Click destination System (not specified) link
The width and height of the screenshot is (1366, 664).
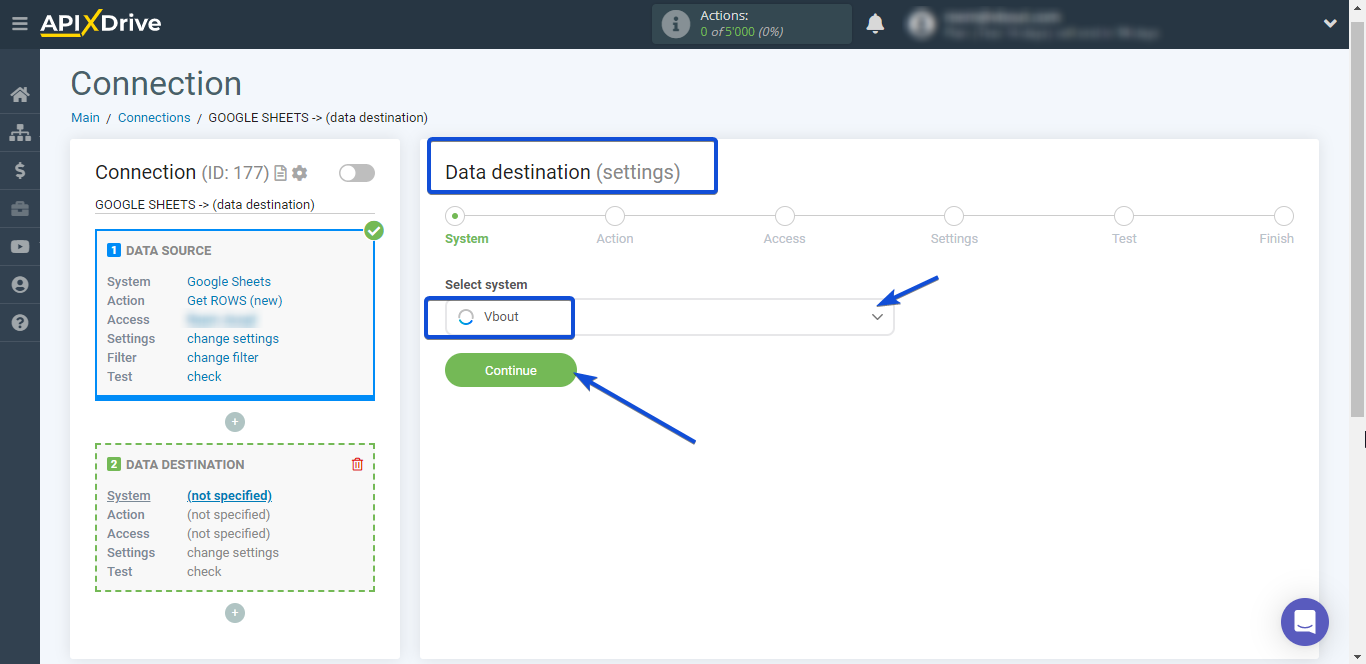pyautogui.click(x=229, y=496)
